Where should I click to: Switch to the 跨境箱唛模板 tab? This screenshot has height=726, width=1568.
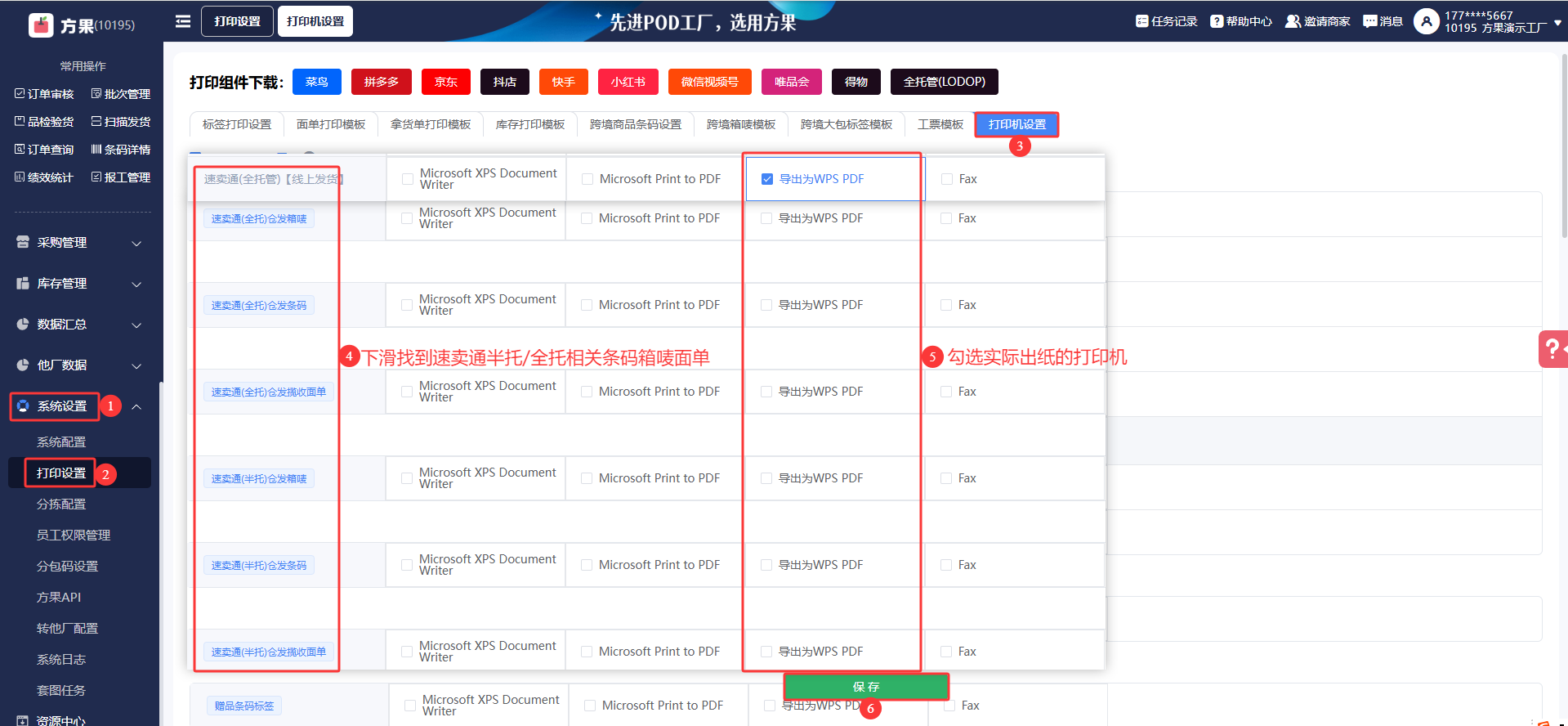741,124
